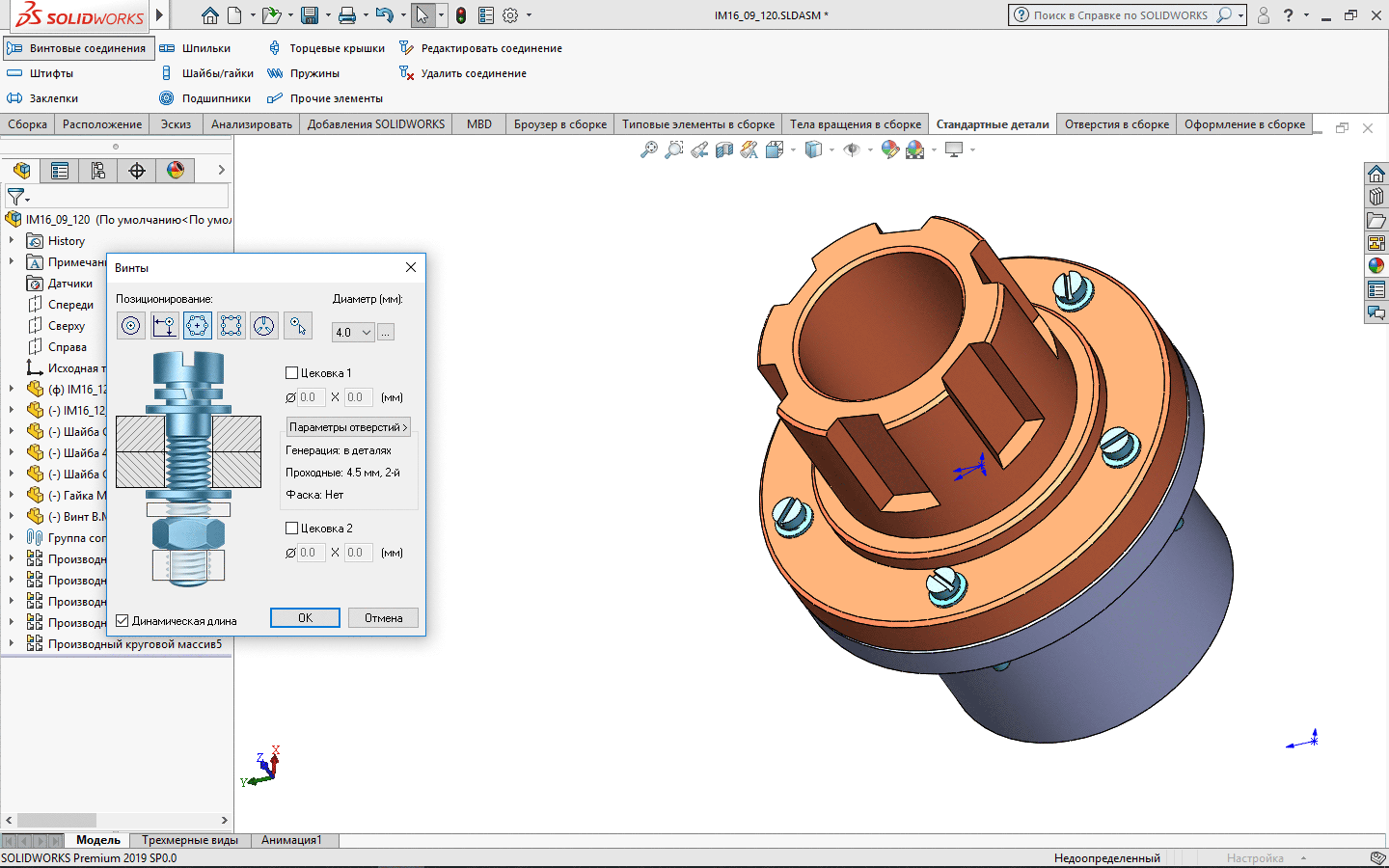Select concentric positioning icon in Винты dialog

pos(131,326)
